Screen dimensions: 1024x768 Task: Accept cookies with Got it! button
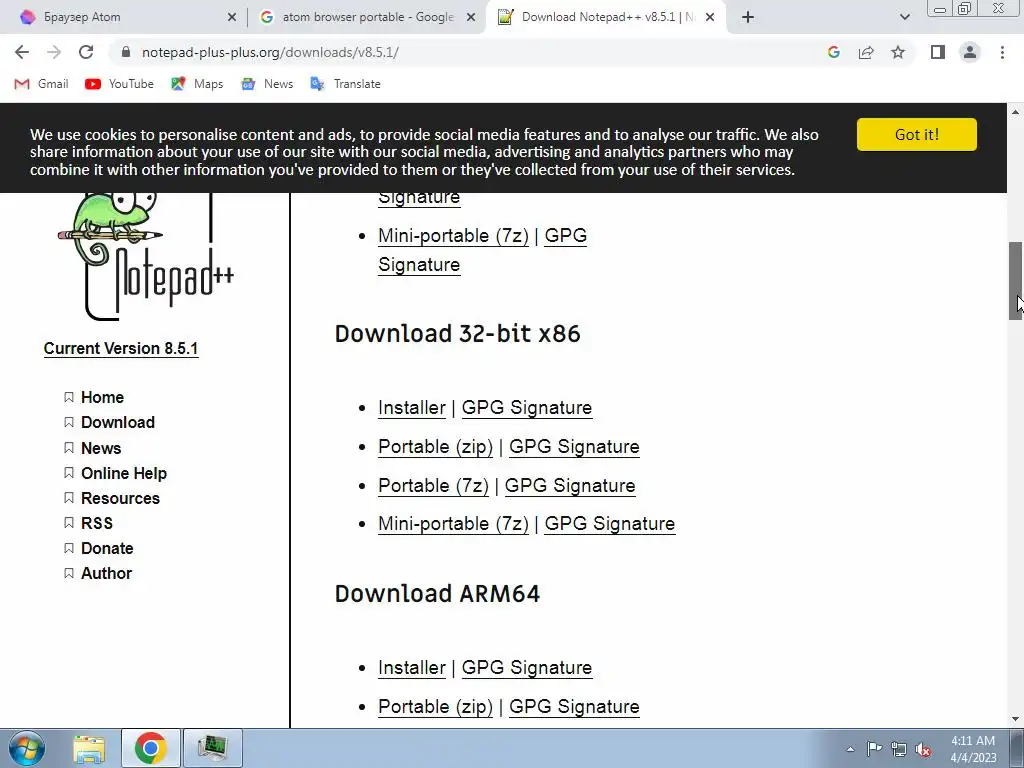[x=917, y=135]
